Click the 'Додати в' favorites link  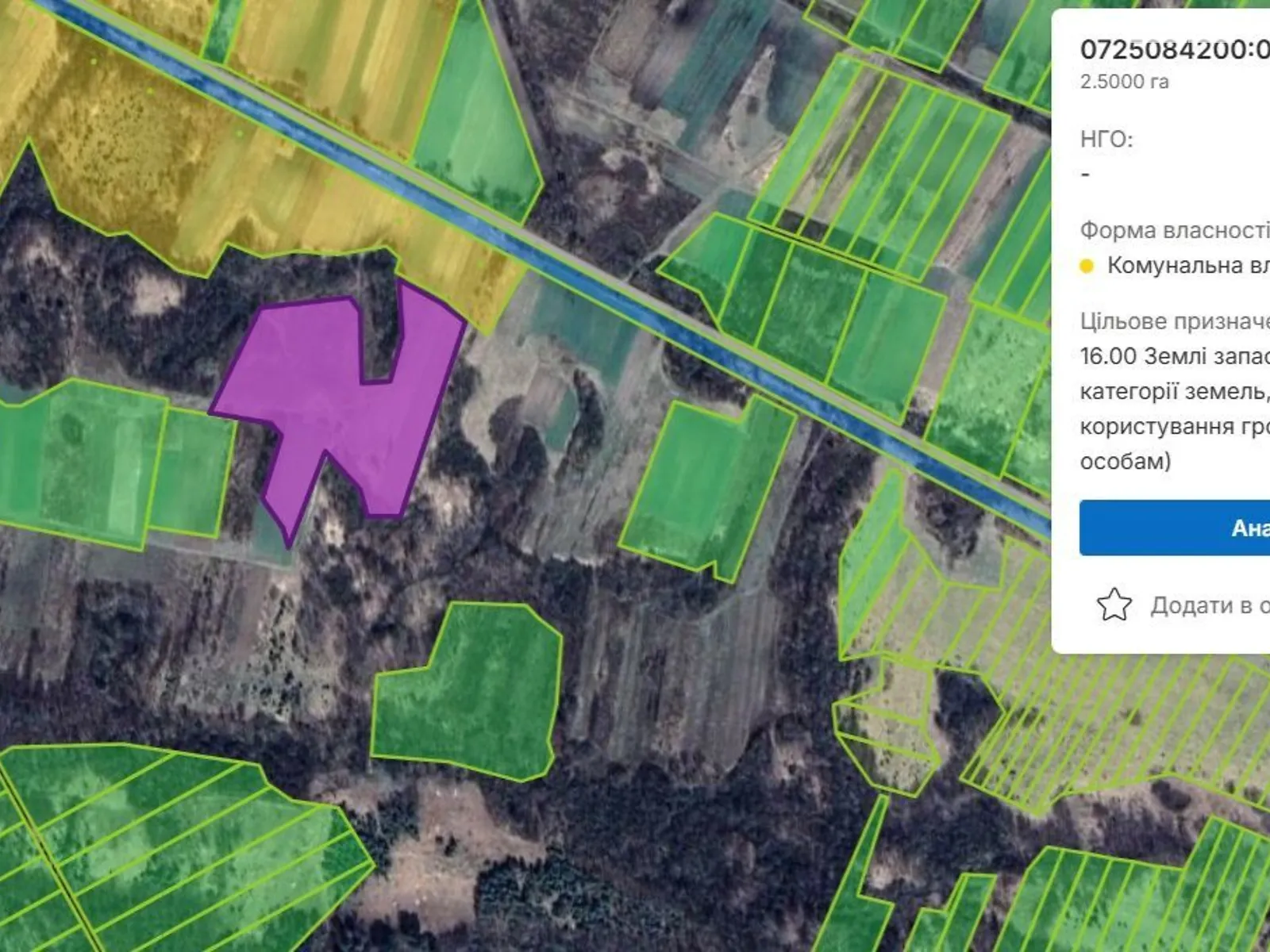pos(1210,605)
